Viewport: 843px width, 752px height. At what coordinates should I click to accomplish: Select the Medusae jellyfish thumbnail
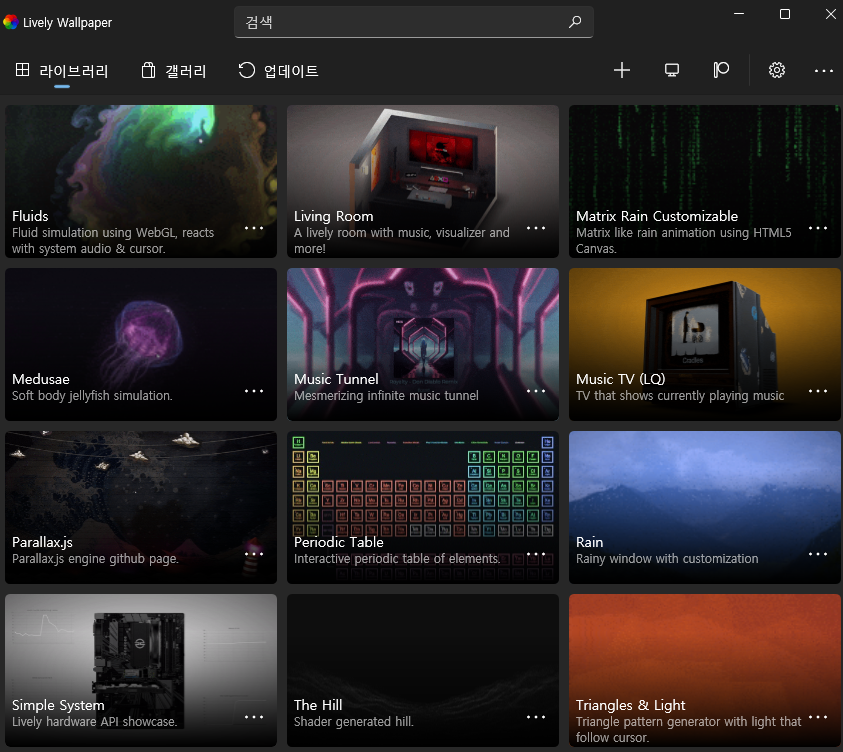141,344
